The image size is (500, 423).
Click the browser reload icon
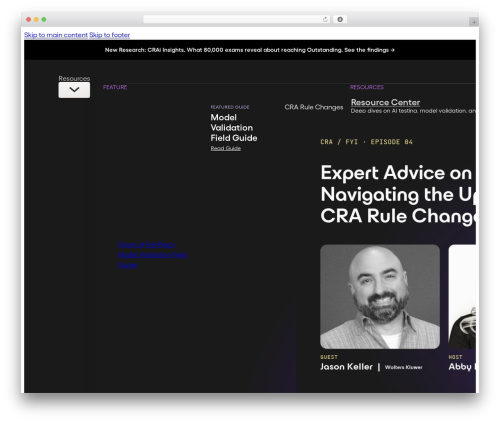click(x=325, y=19)
